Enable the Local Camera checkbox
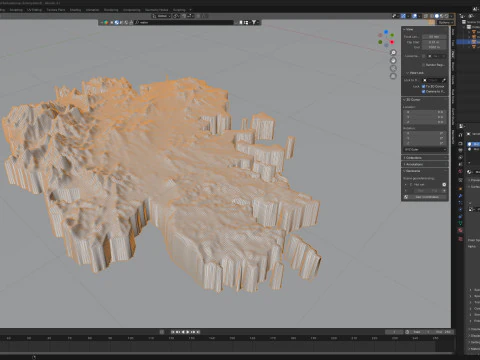Image resolution: width=480 pixels, height=360 pixels. pyautogui.click(x=424, y=56)
